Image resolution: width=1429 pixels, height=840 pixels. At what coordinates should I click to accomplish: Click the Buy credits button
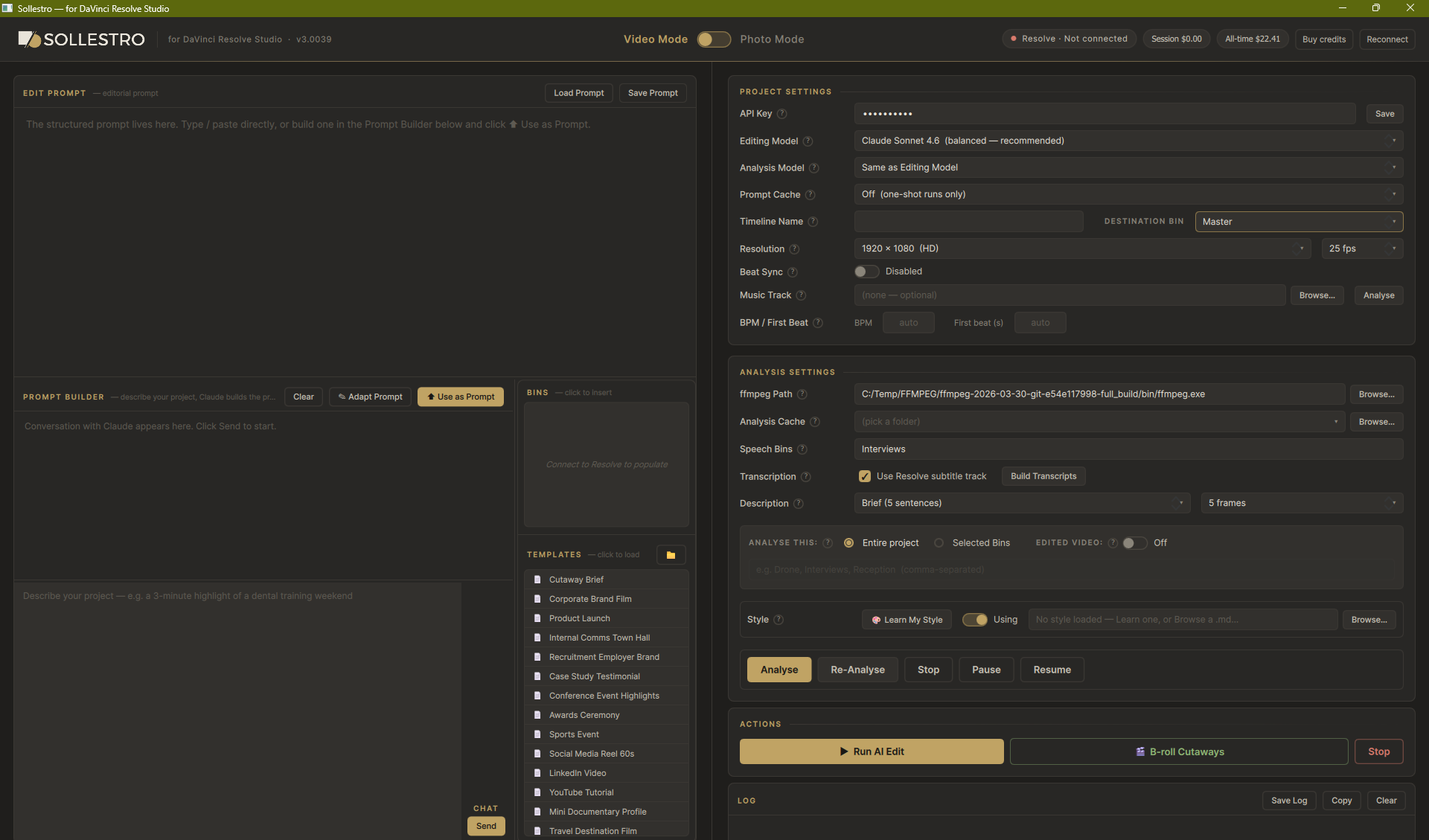pos(1324,39)
